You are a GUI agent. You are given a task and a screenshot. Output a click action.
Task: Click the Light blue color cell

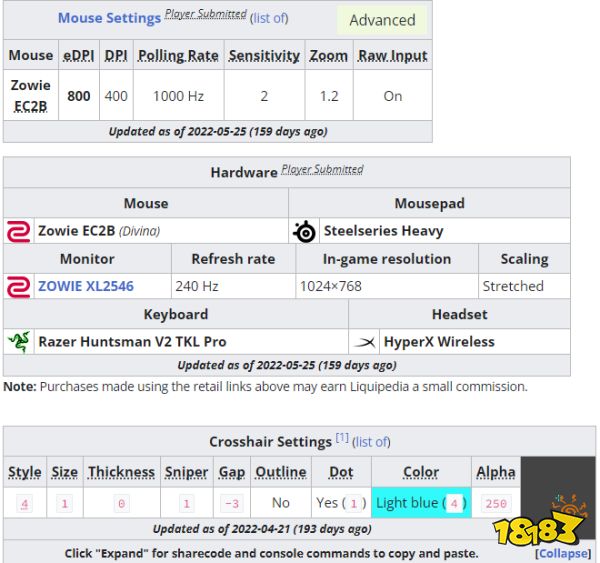(421, 503)
